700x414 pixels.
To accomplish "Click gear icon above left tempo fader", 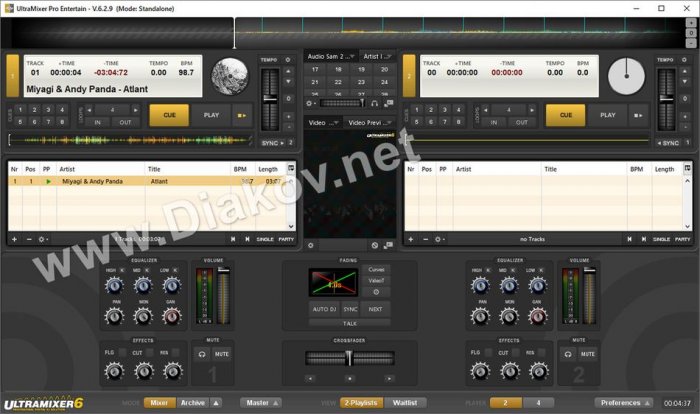I will pos(288,60).
